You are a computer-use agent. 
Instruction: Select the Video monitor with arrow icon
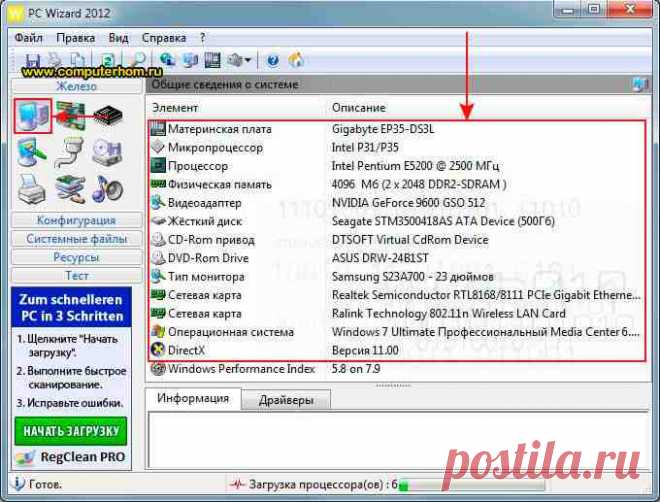tap(32, 152)
